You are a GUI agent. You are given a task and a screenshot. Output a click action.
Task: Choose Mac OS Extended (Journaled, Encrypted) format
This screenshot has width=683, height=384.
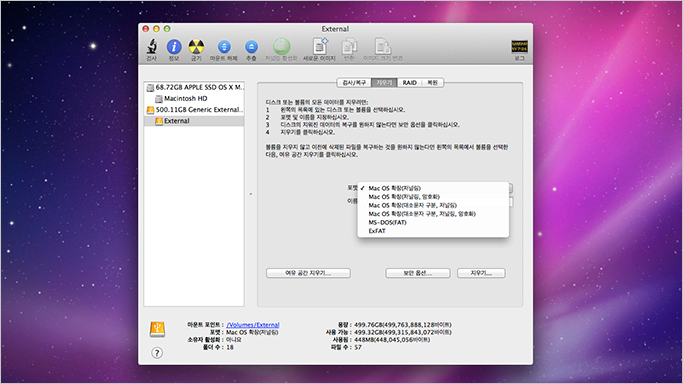(x=433, y=197)
